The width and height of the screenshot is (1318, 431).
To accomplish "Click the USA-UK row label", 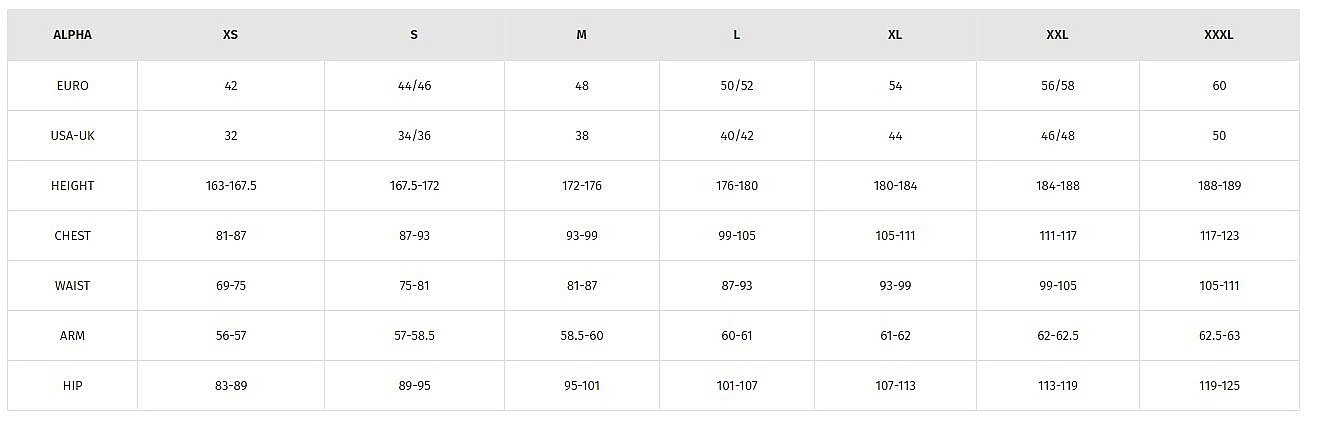I will tap(72, 136).
